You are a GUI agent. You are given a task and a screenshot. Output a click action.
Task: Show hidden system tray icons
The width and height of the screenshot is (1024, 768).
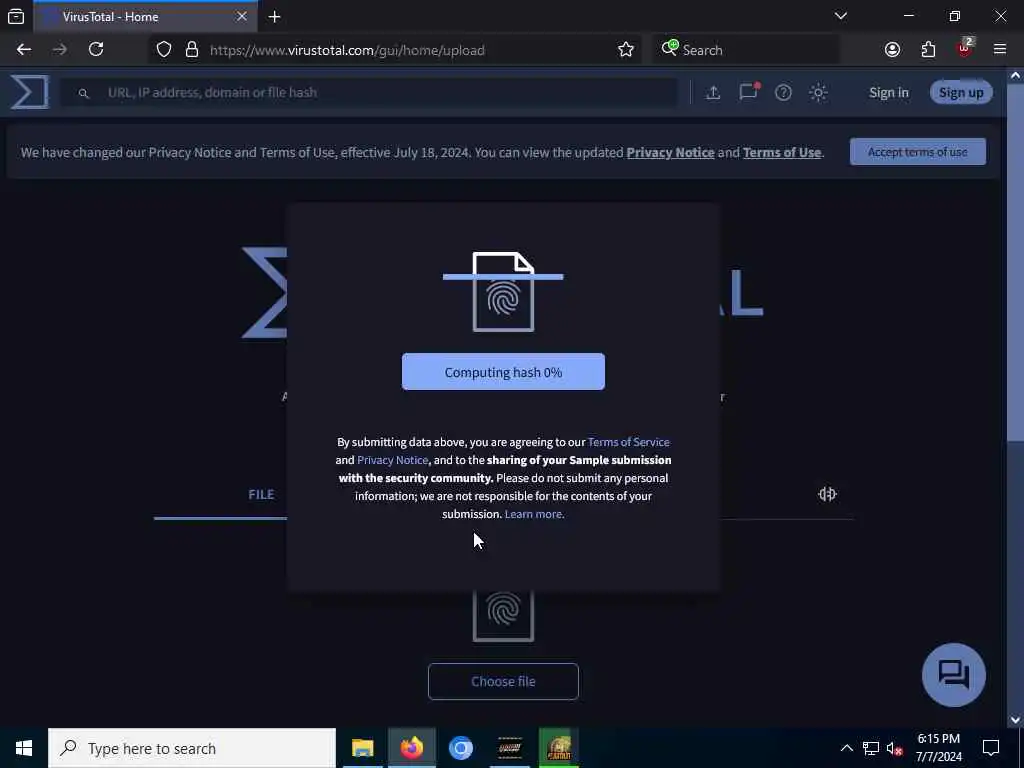point(846,748)
